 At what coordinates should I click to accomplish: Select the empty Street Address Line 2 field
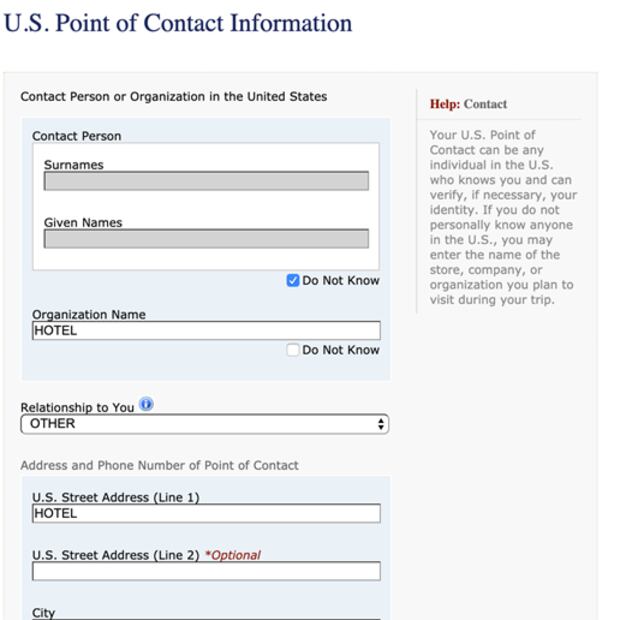pyautogui.click(x=206, y=572)
